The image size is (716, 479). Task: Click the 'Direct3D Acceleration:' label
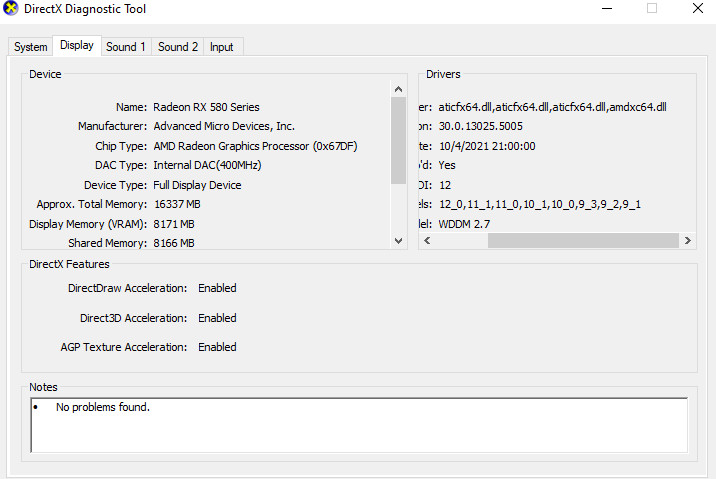click(x=133, y=318)
